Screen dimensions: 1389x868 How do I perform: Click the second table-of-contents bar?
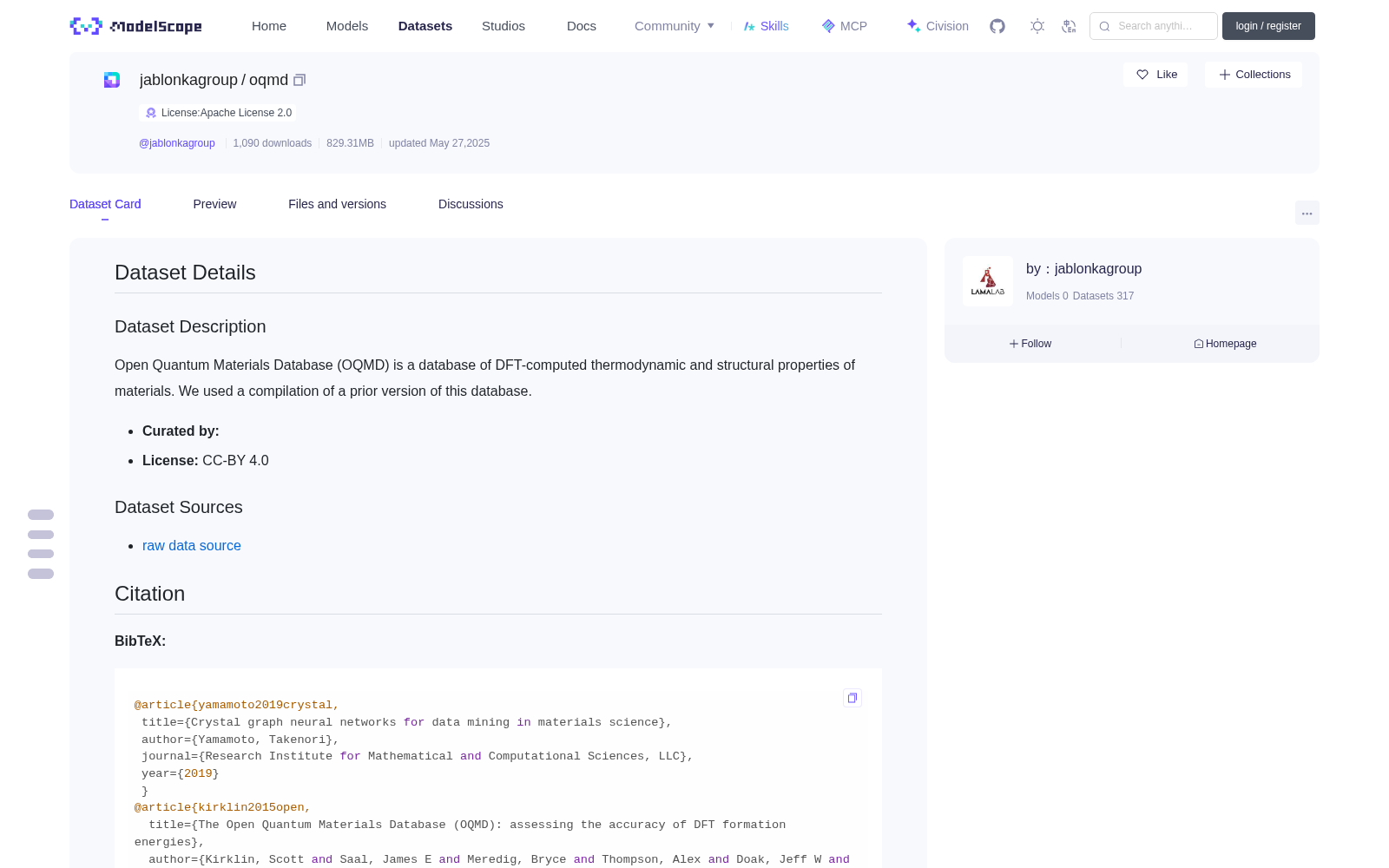coord(41,535)
